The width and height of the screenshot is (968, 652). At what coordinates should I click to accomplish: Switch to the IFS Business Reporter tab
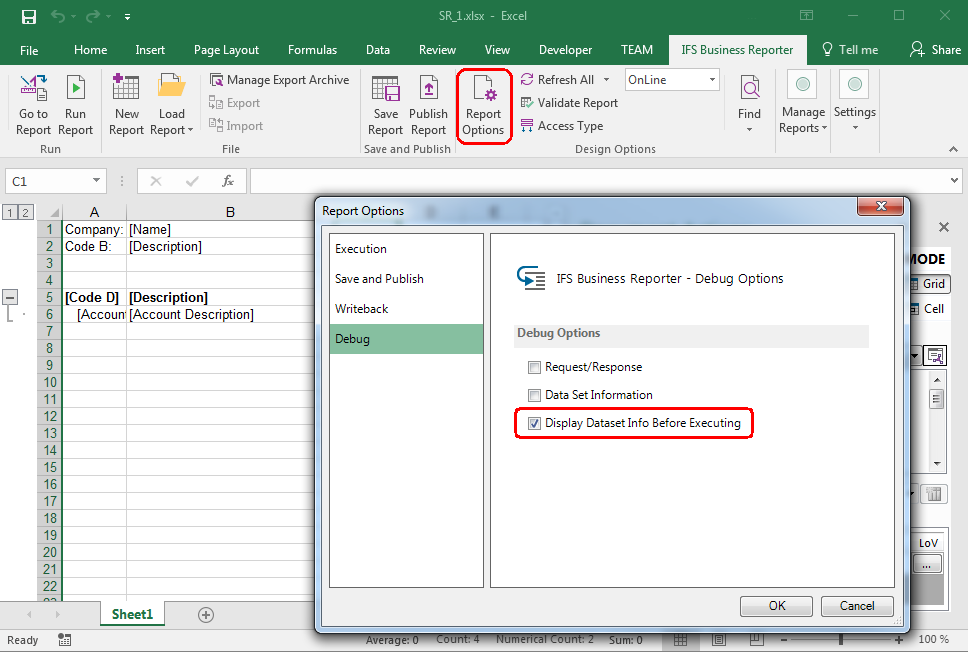[x=737, y=50]
